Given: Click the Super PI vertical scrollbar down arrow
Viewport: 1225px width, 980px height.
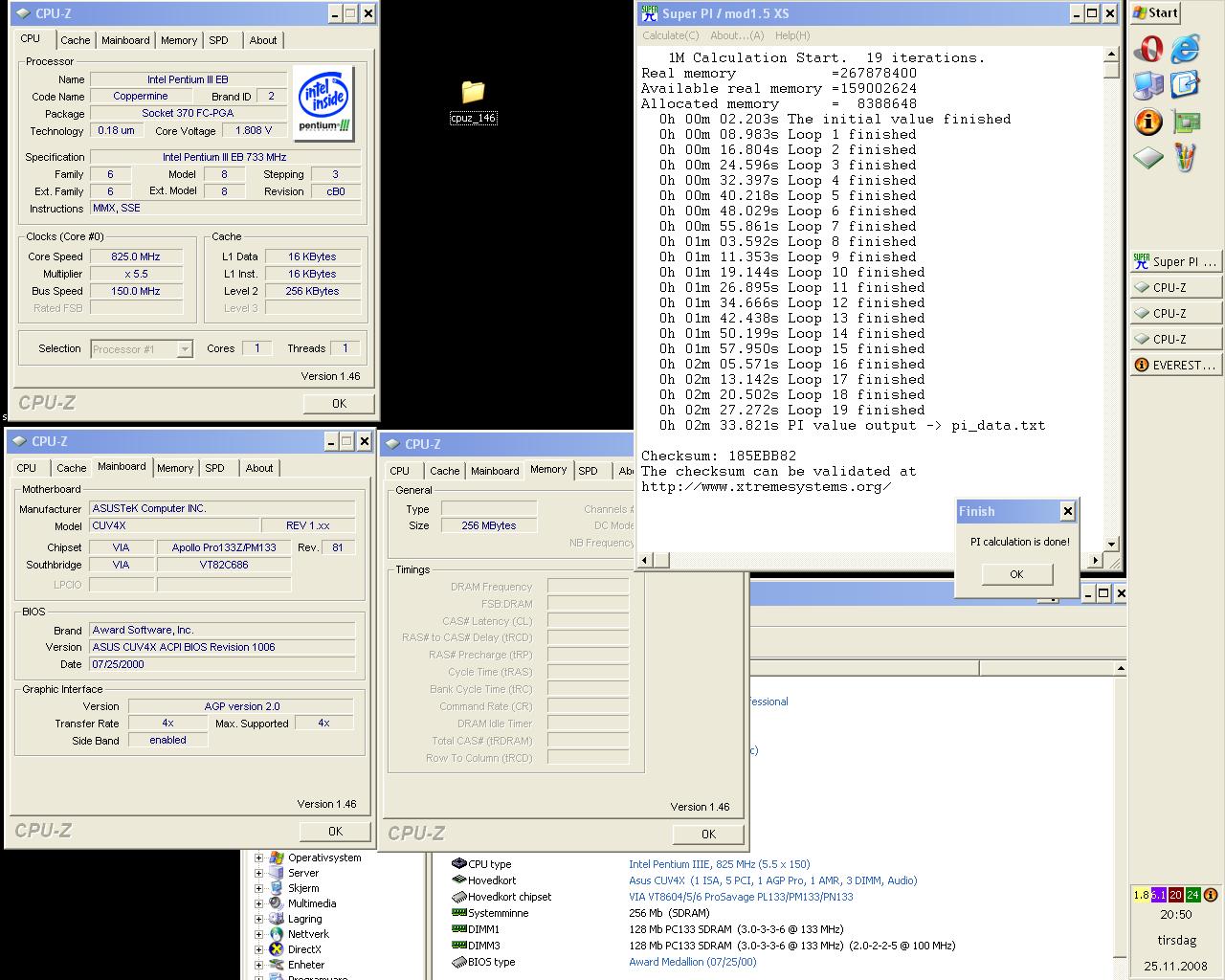Looking at the screenshot, I should [1111, 544].
